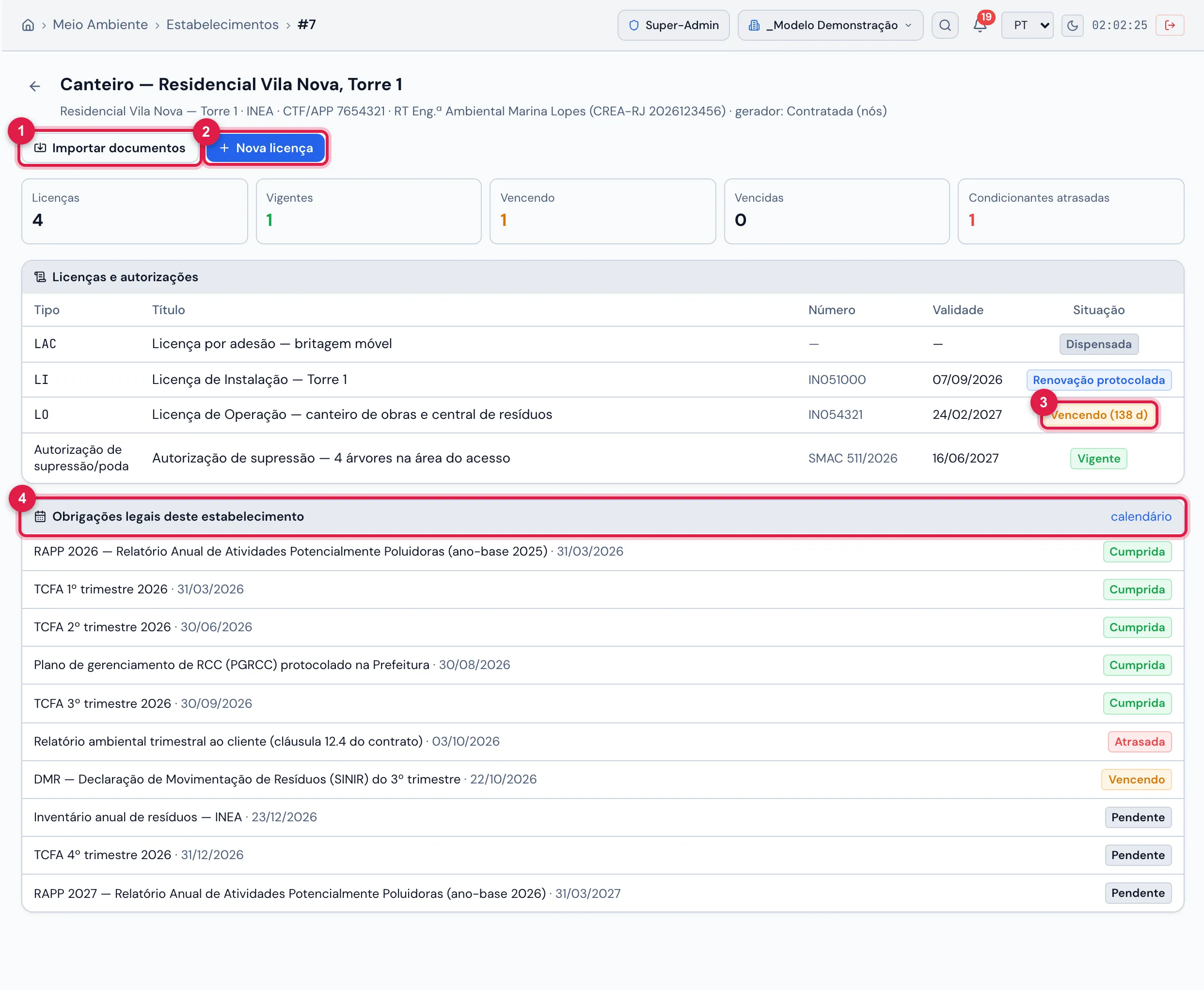The height and width of the screenshot is (990, 1204).
Task: Click license number SMAC 511/2026
Action: coord(852,459)
